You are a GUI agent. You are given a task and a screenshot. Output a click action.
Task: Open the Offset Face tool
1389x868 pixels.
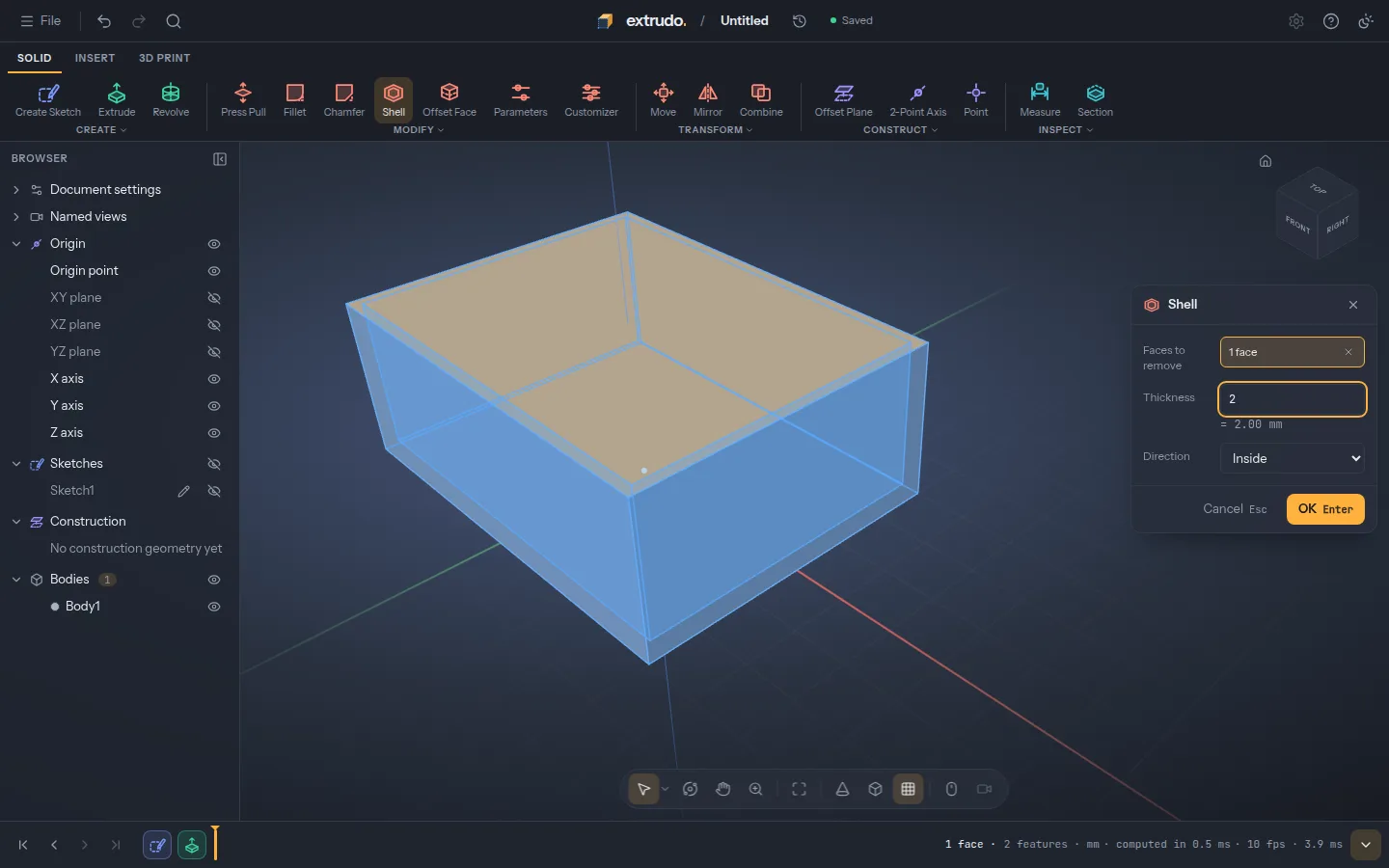point(449,100)
